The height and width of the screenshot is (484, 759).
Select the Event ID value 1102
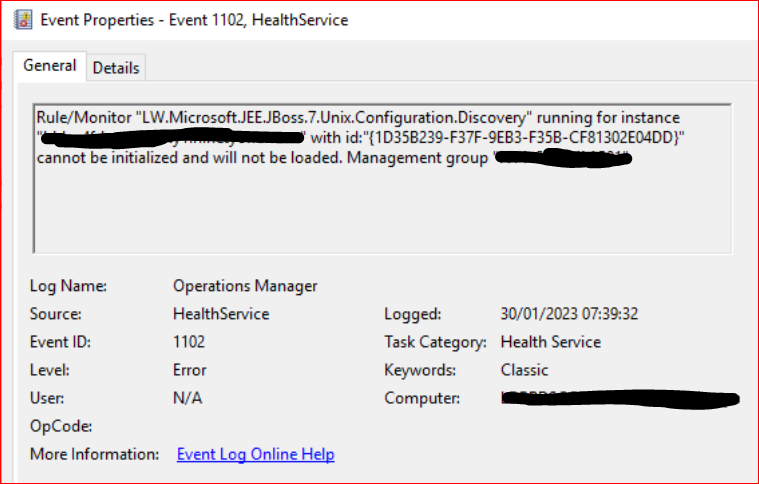point(189,342)
